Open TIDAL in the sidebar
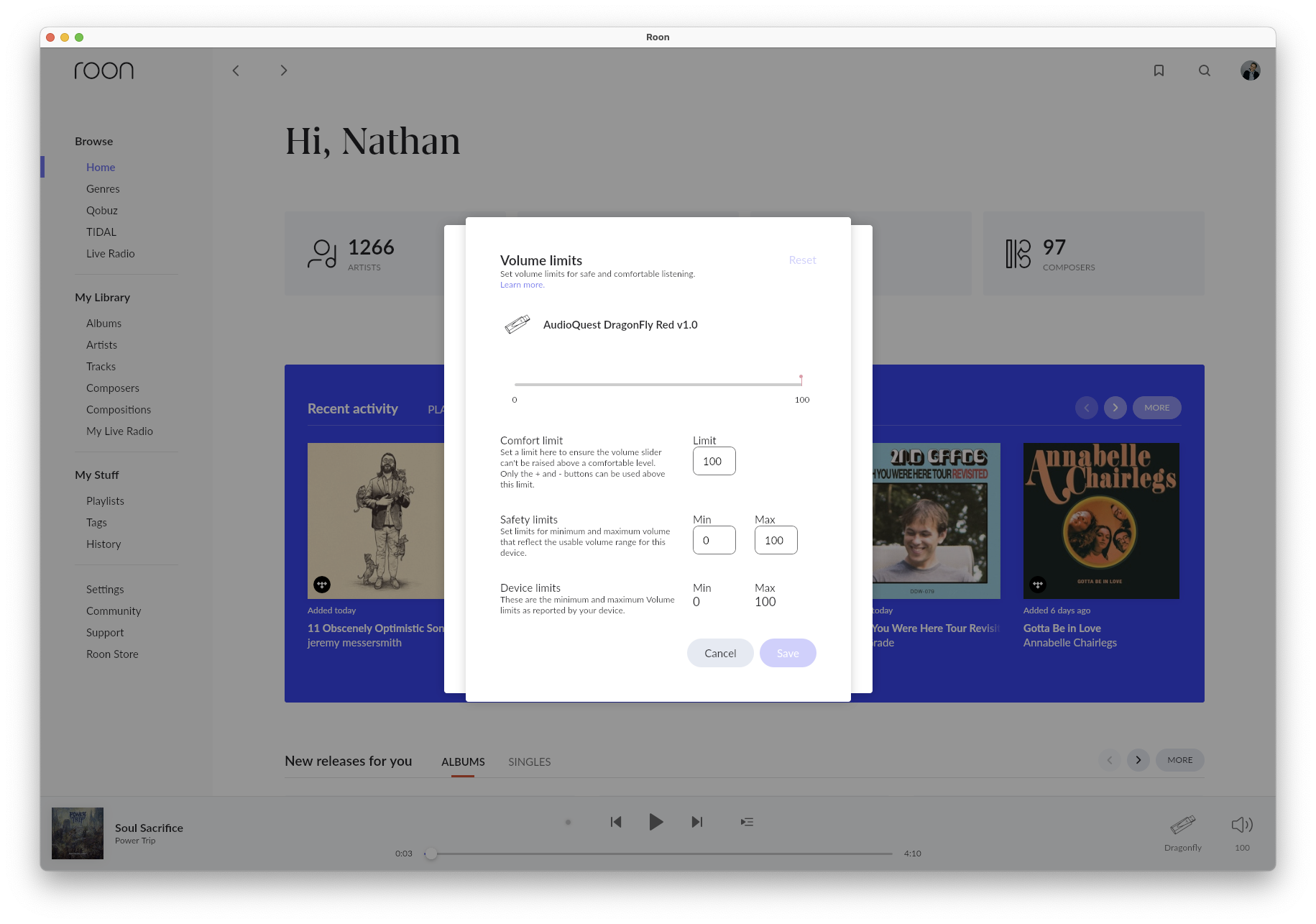Image resolution: width=1316 pixels, height=924 pixels. point(101,232)
